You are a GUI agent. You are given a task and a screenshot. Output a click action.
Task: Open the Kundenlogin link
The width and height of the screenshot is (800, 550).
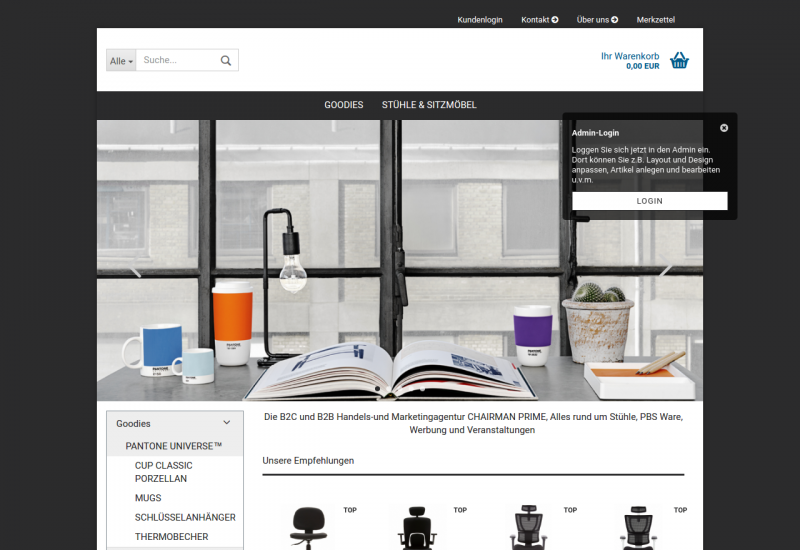[480, 20]
